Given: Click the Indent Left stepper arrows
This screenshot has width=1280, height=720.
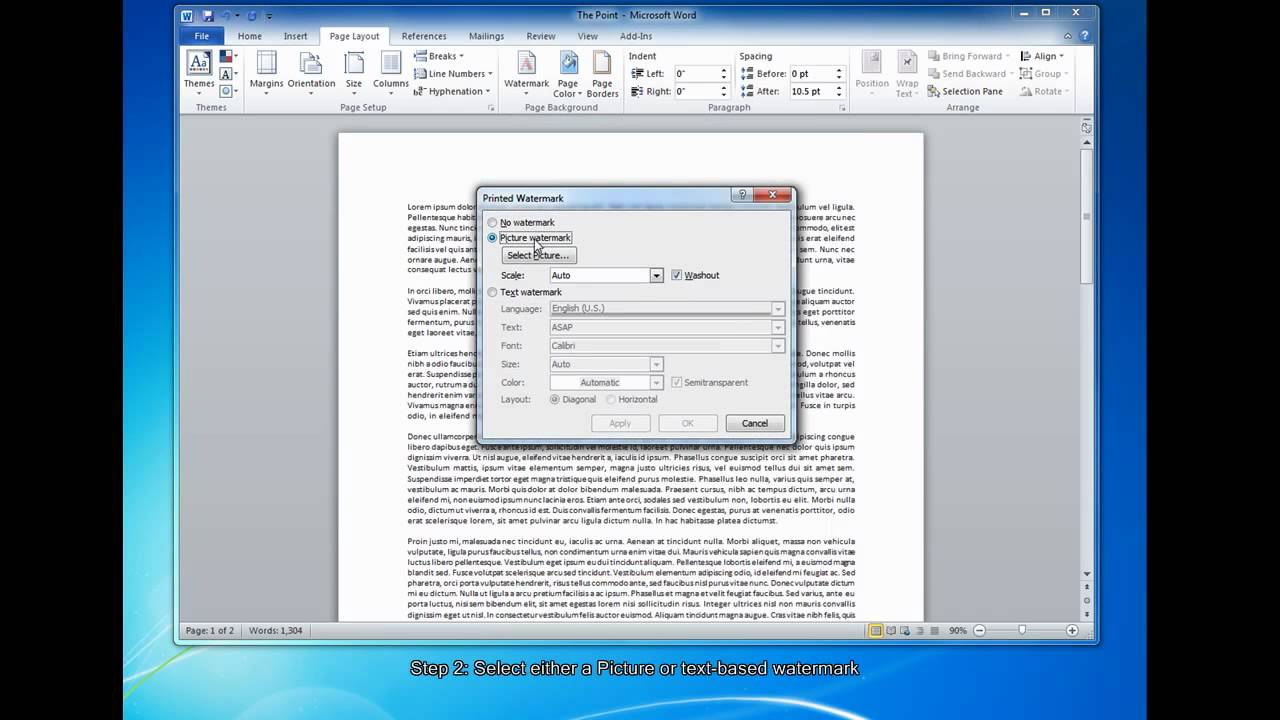Looking at the screenshot, I should pyautogui.click(x=724, y=74).
